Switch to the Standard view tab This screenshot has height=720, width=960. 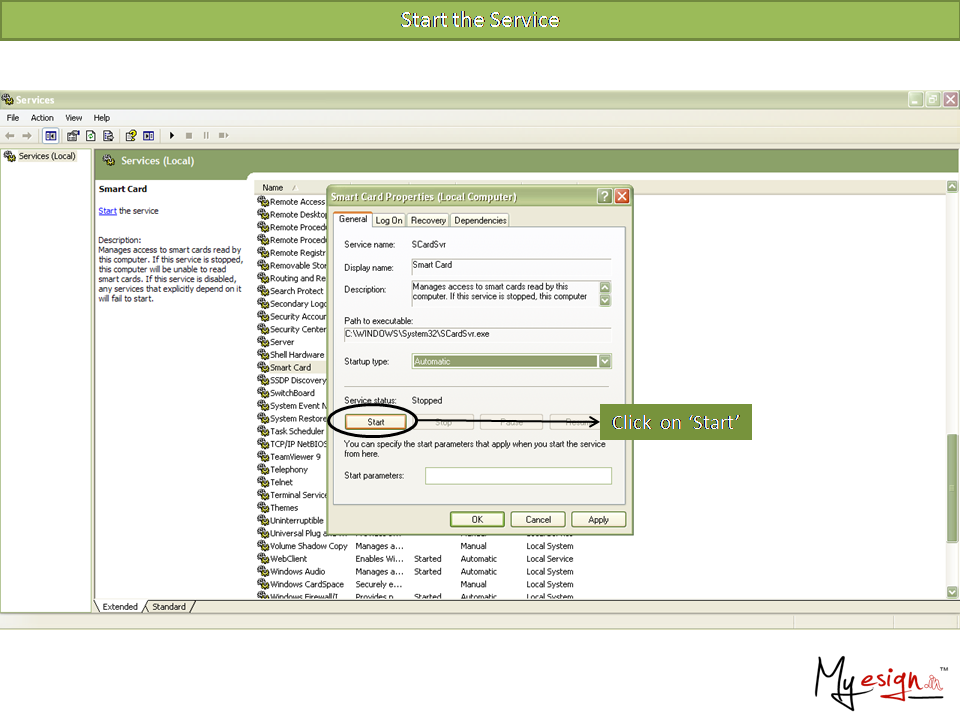pyautogui.click(x=168, y=607)
